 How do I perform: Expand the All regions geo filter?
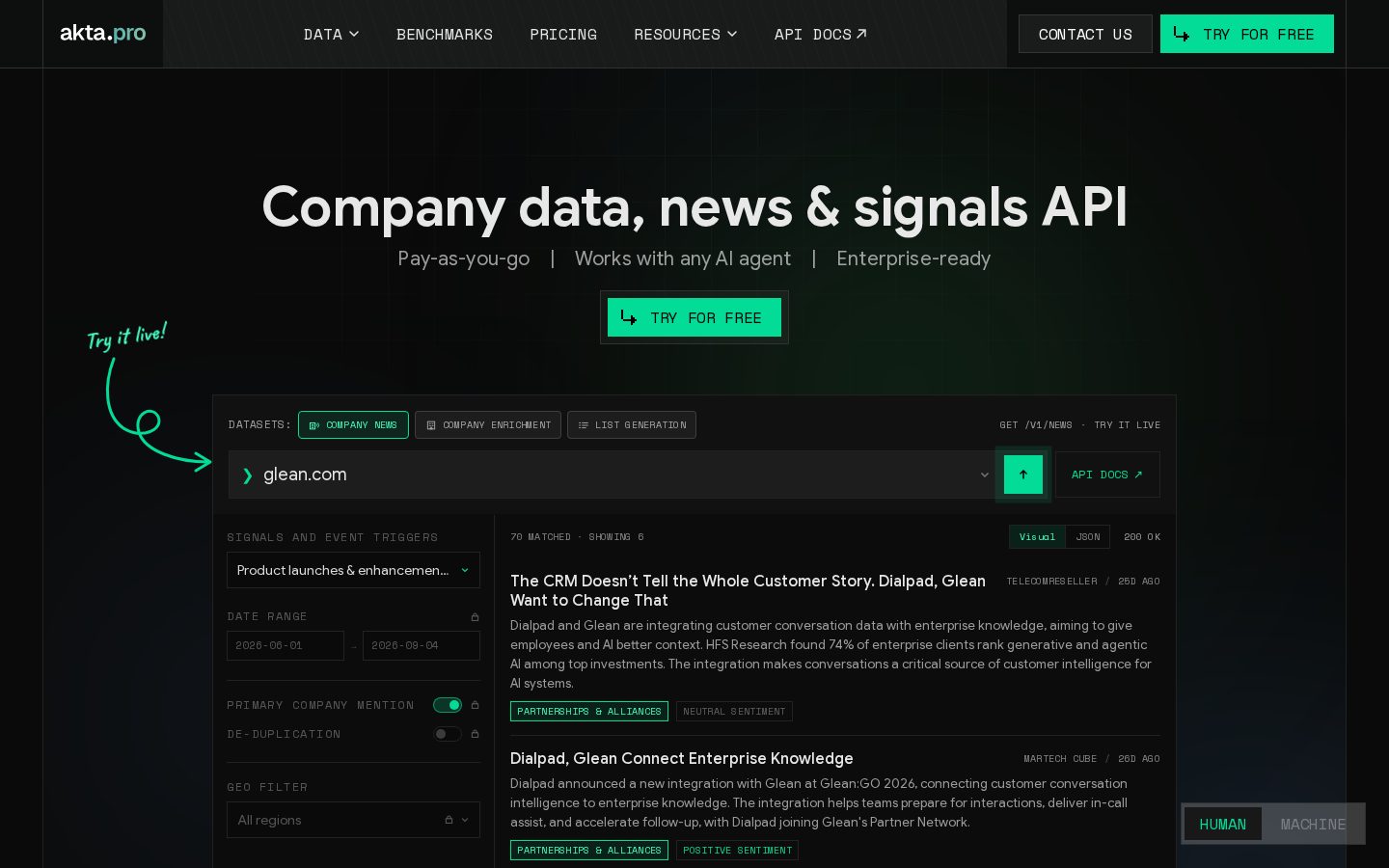(353, 820)
